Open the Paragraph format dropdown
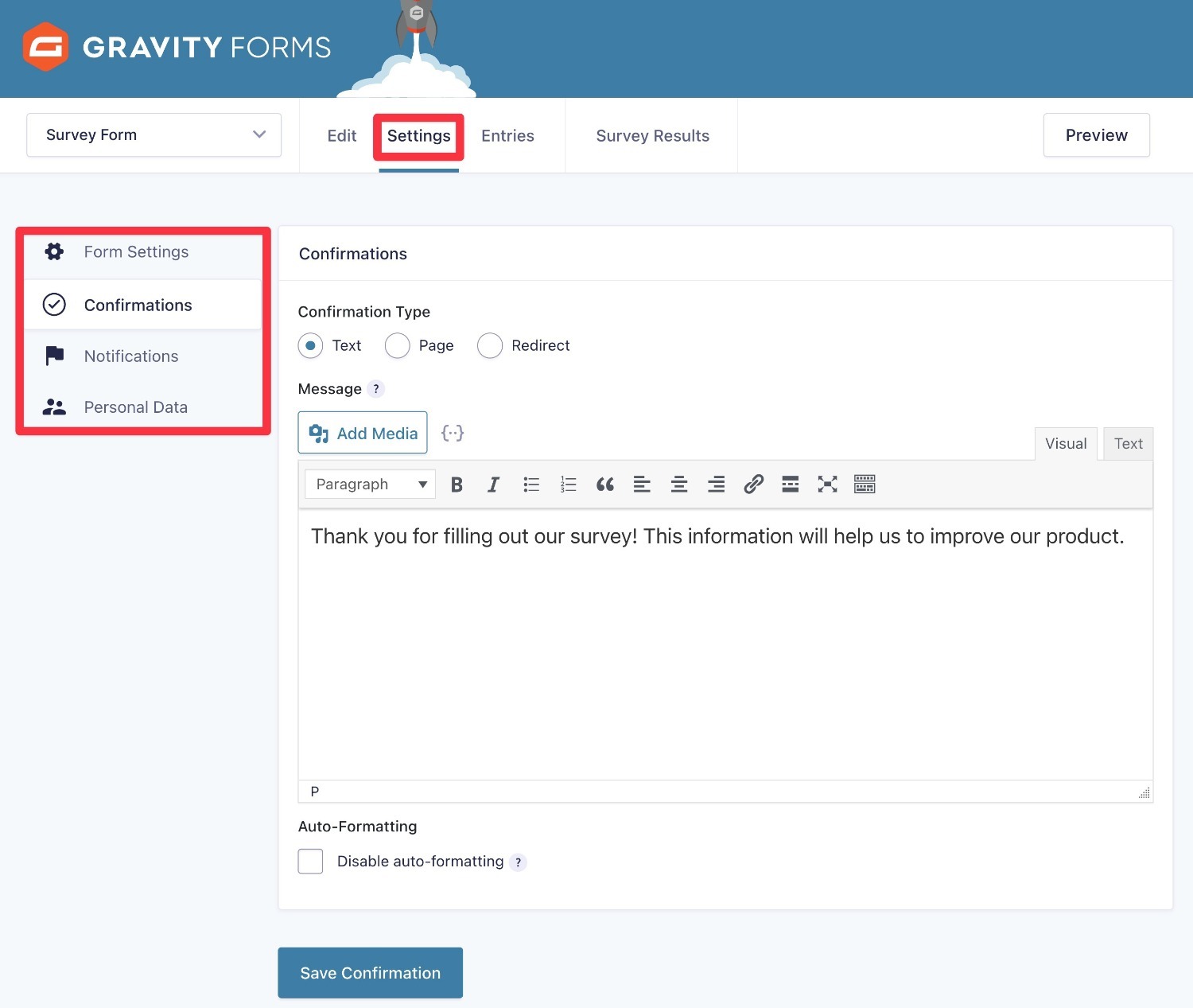The height and width of the screenshot is (1008, 1193). pos(370,484)
